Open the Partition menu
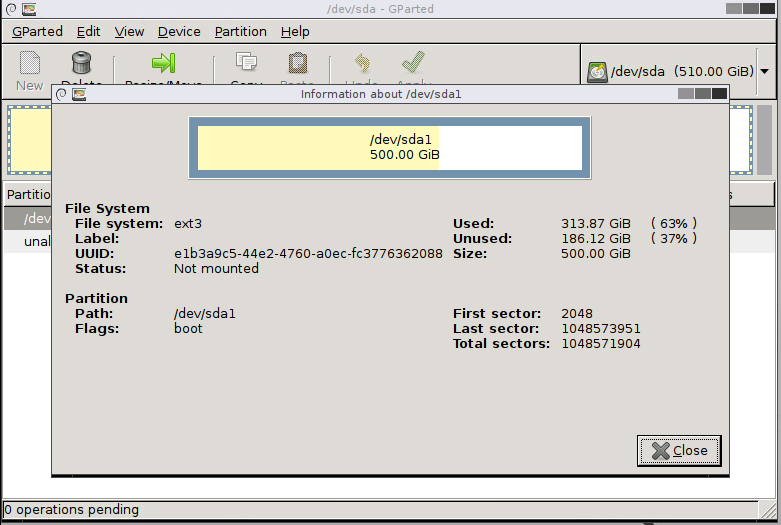This screenshot has width=781, height=525. tap(240, 31)
